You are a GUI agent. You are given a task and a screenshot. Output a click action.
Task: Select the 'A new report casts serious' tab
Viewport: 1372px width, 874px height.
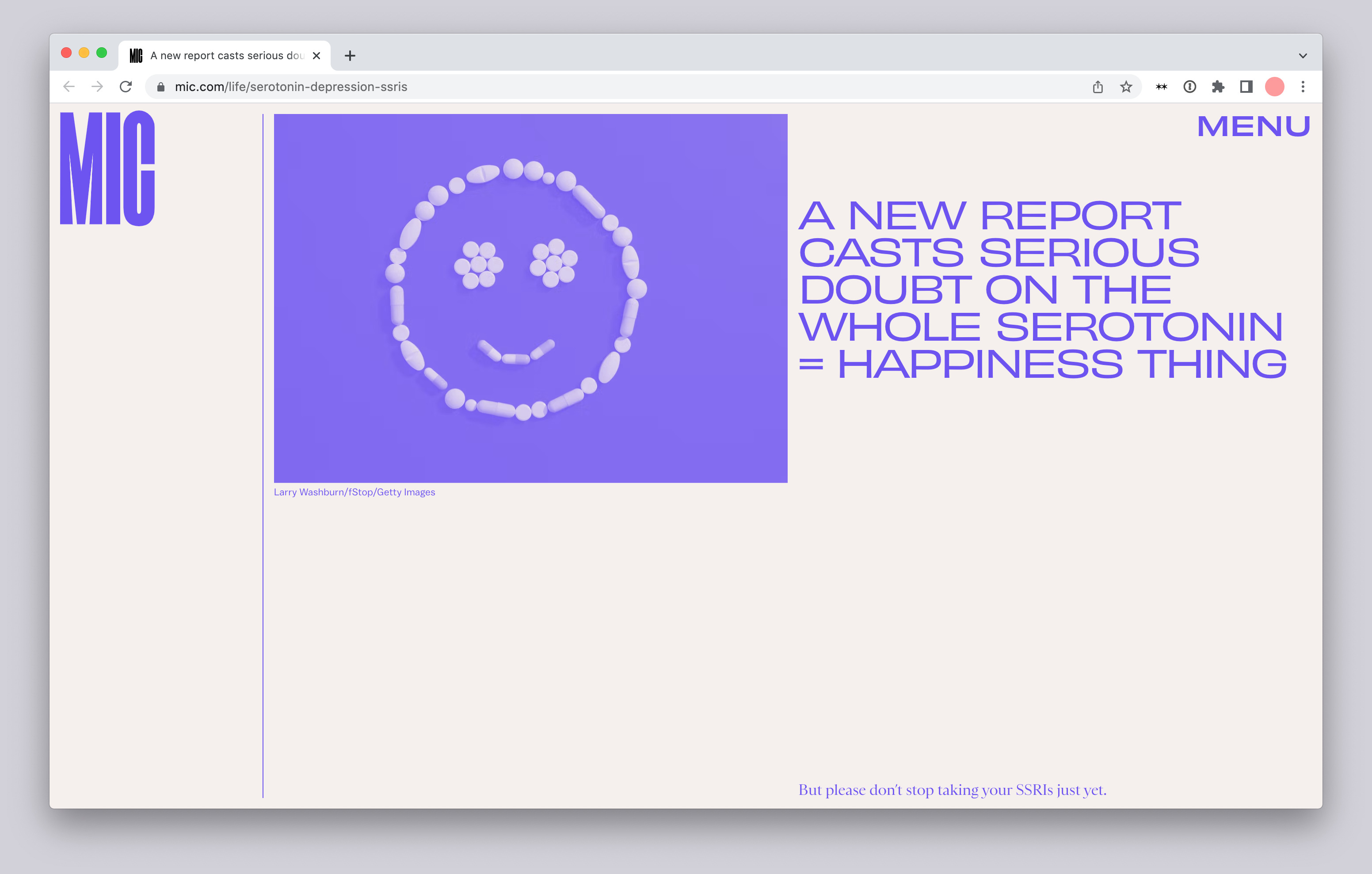pyautogui.click(x=227, y=56)
